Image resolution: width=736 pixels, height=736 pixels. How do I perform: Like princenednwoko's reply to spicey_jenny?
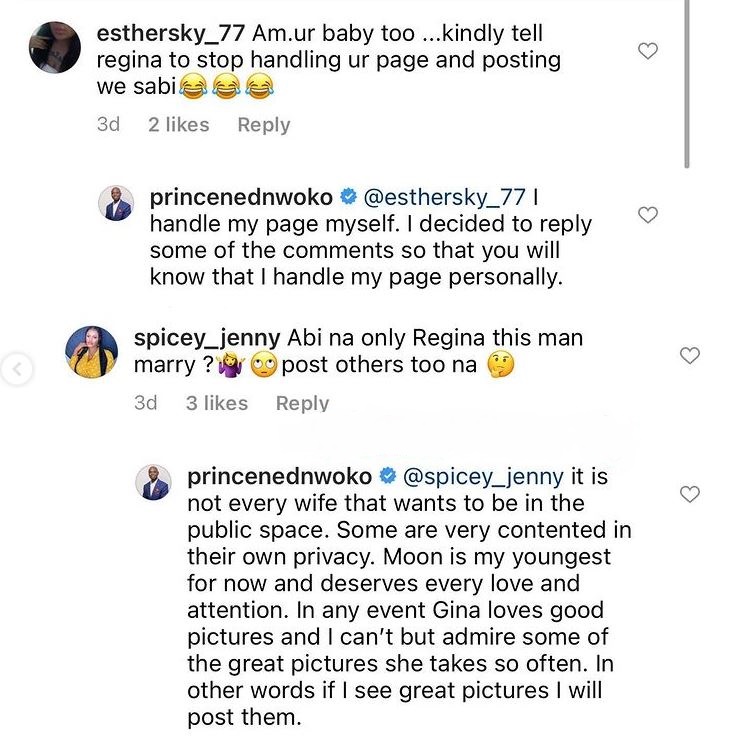(690, 494)
